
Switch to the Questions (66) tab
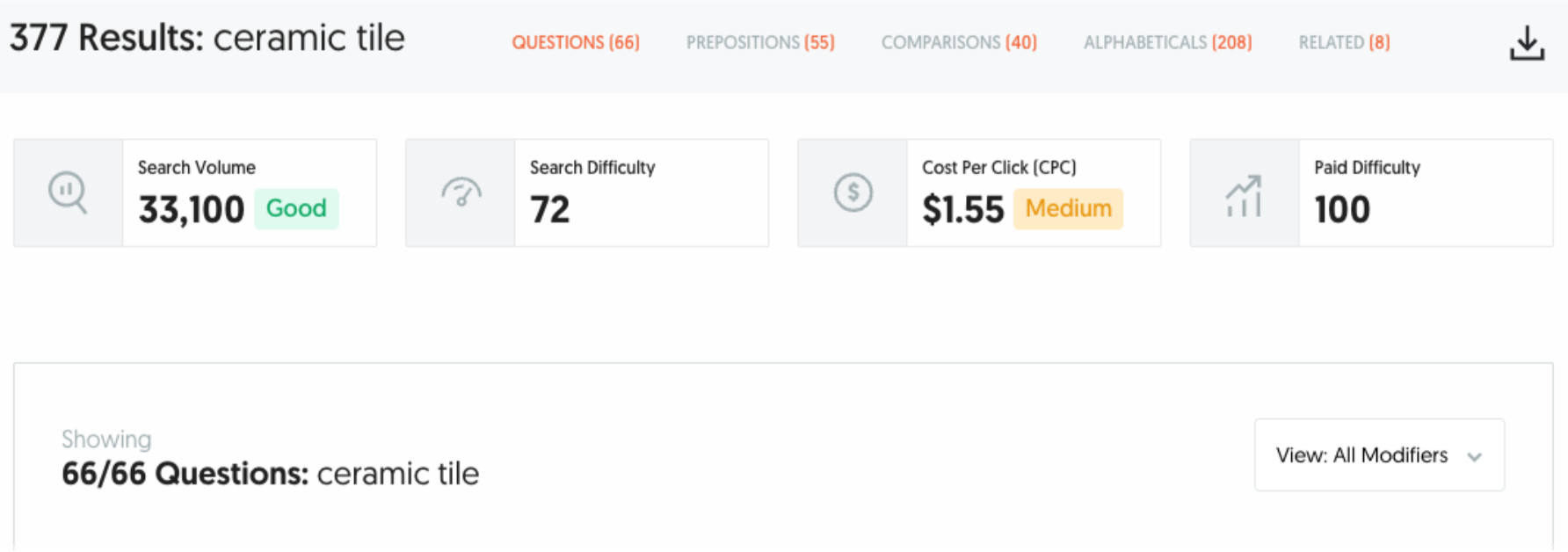pyautogui.click(x=576, y=42)
